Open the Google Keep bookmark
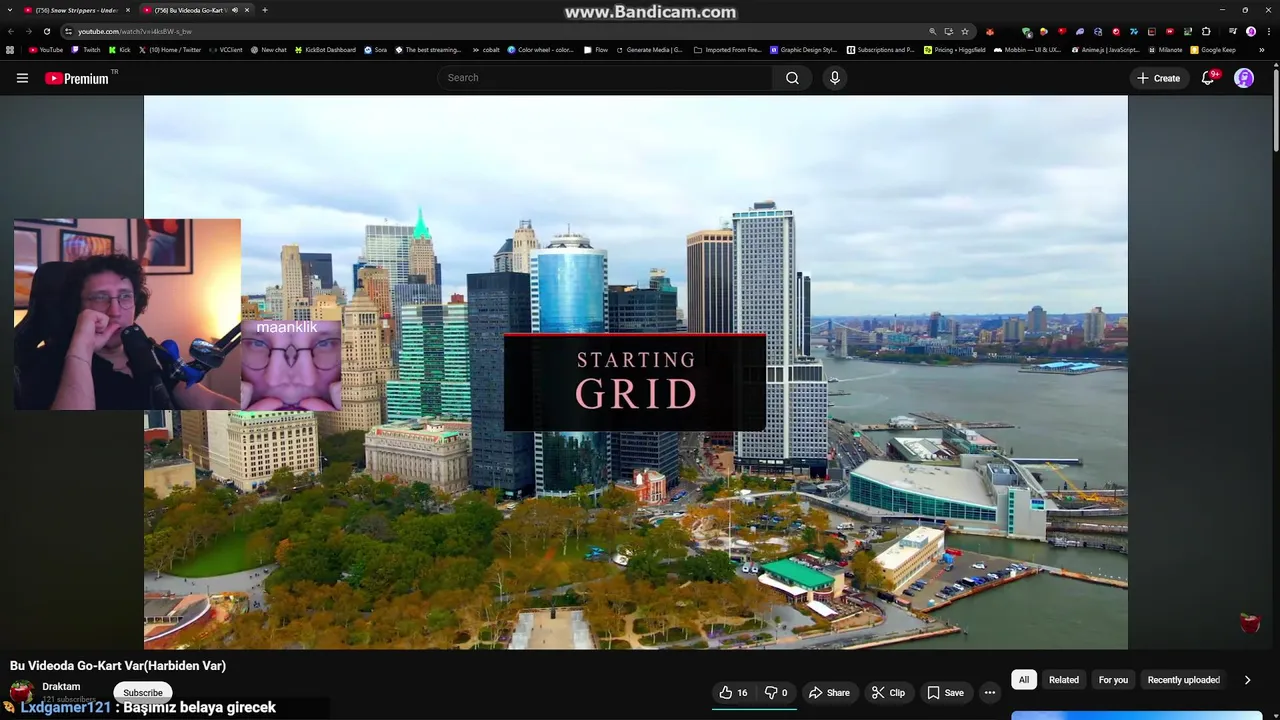 1213,49
